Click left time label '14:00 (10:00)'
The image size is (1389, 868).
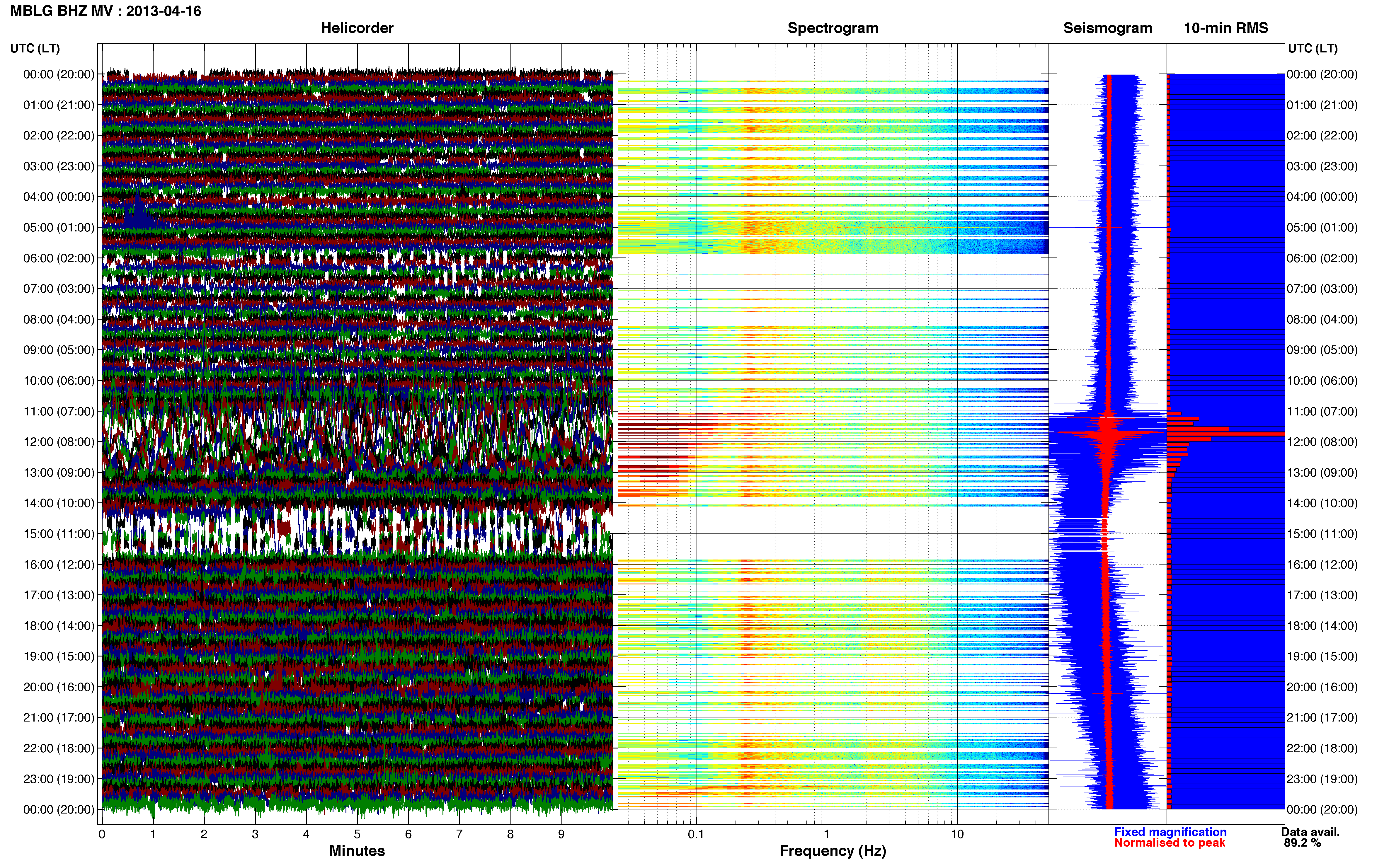click(x=59, y=503)
